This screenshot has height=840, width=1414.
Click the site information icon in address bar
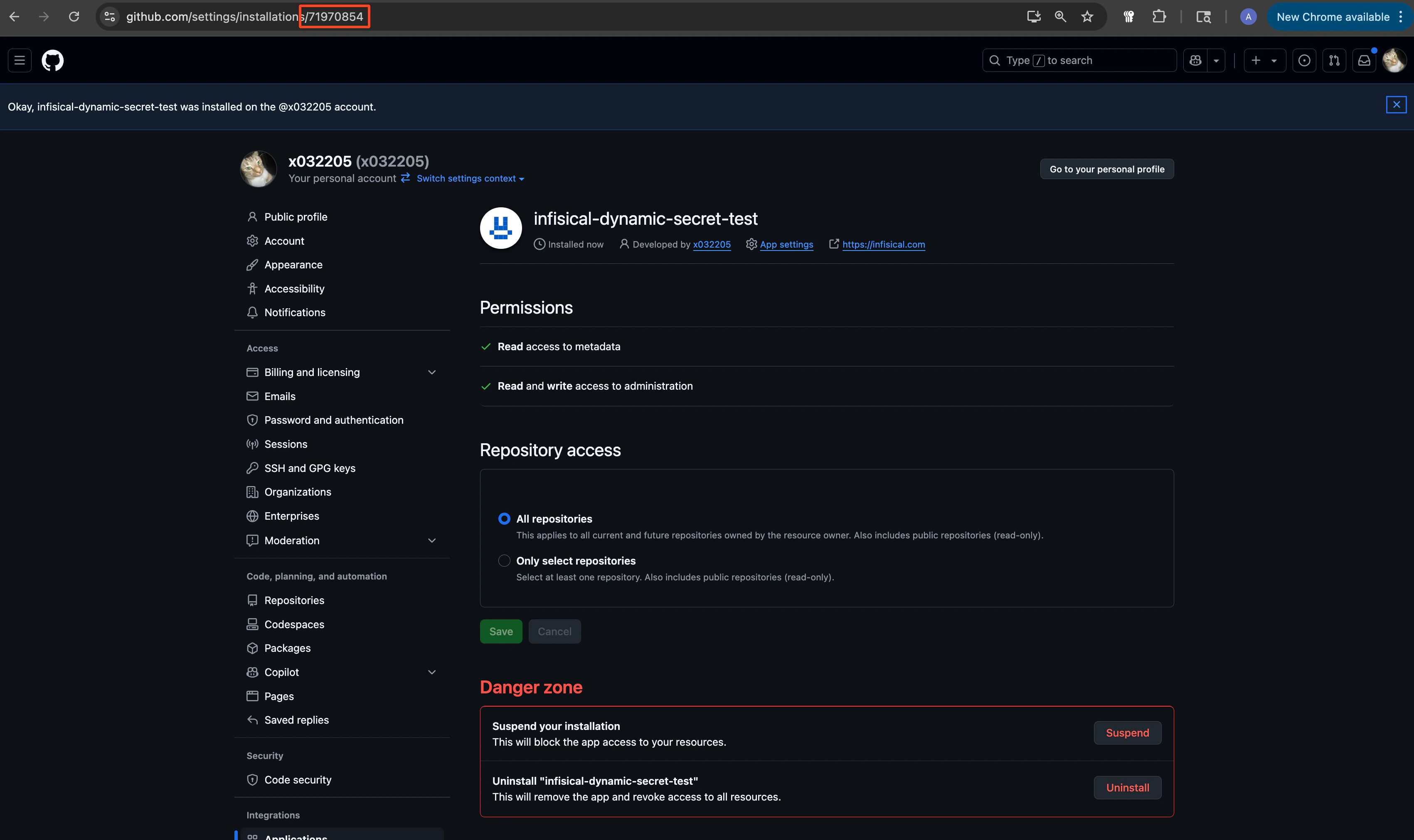point(110,17)
